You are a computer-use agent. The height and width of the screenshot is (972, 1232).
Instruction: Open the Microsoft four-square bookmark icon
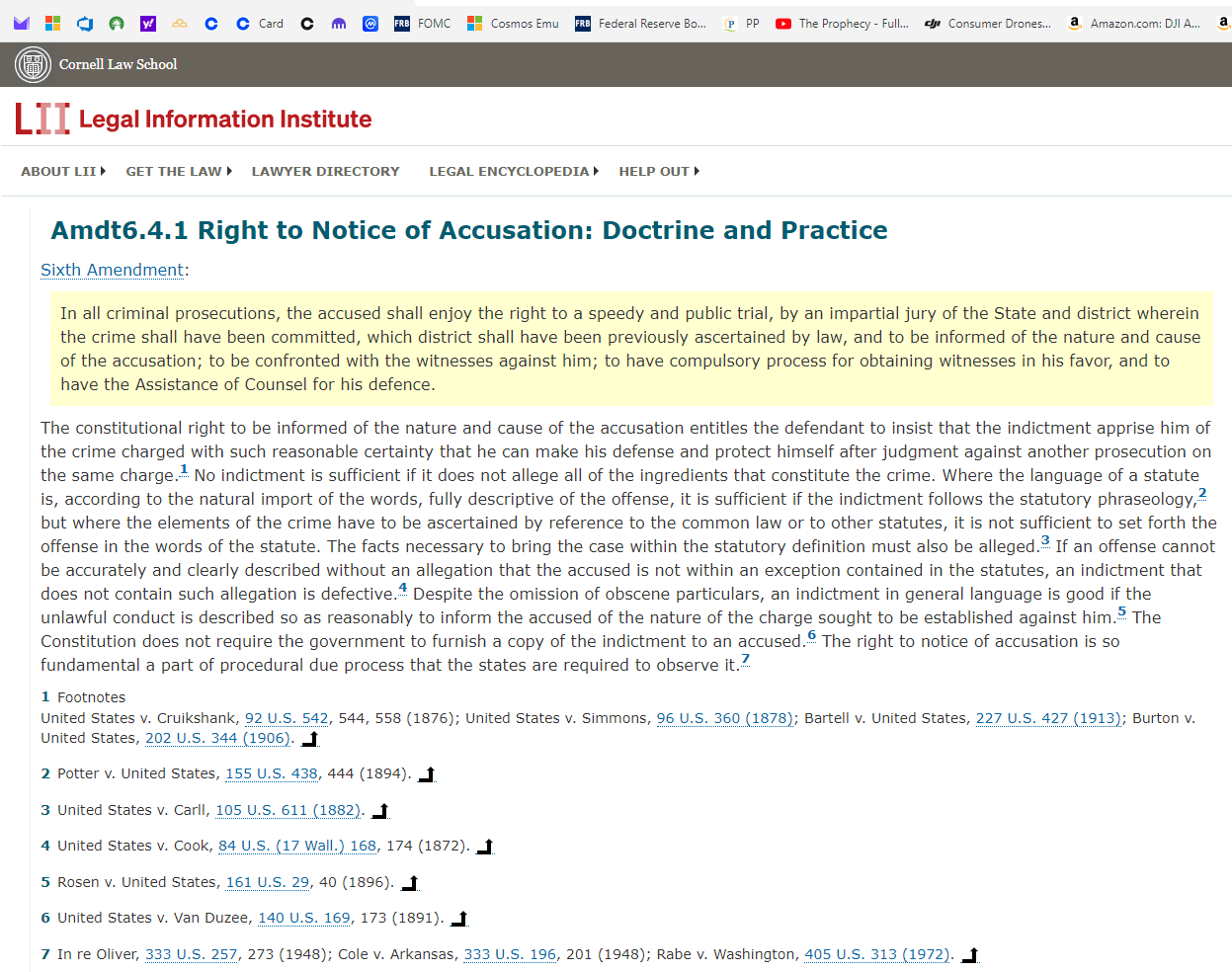[x=53, y=24]
